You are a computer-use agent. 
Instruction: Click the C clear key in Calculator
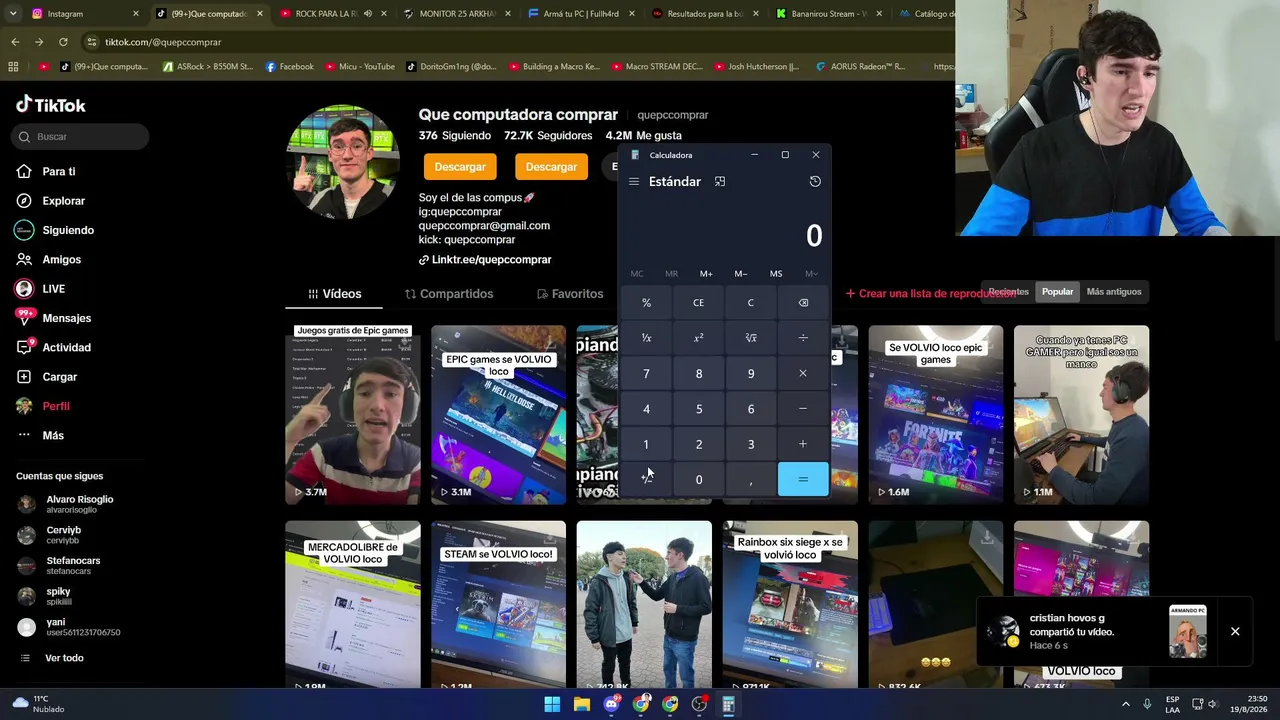750,303
